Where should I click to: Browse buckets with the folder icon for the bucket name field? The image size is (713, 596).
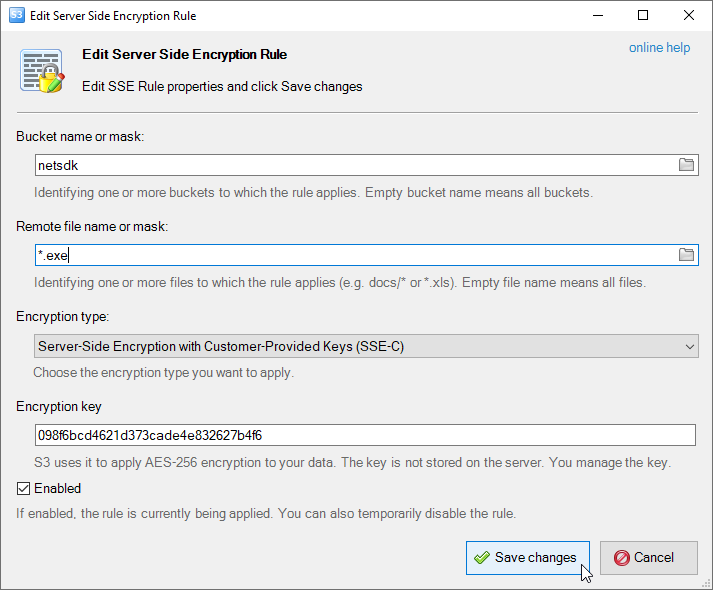point(686,165)
